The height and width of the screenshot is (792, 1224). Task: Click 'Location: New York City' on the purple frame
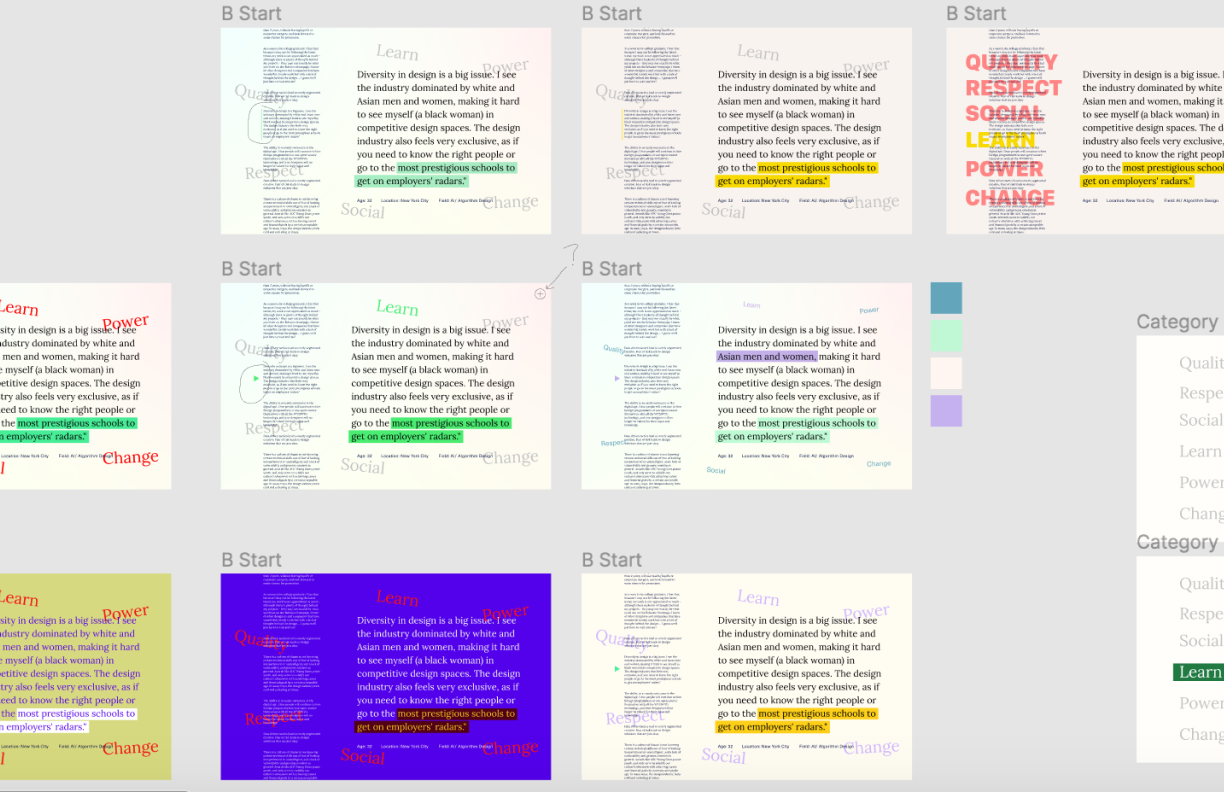click(405, 746)
